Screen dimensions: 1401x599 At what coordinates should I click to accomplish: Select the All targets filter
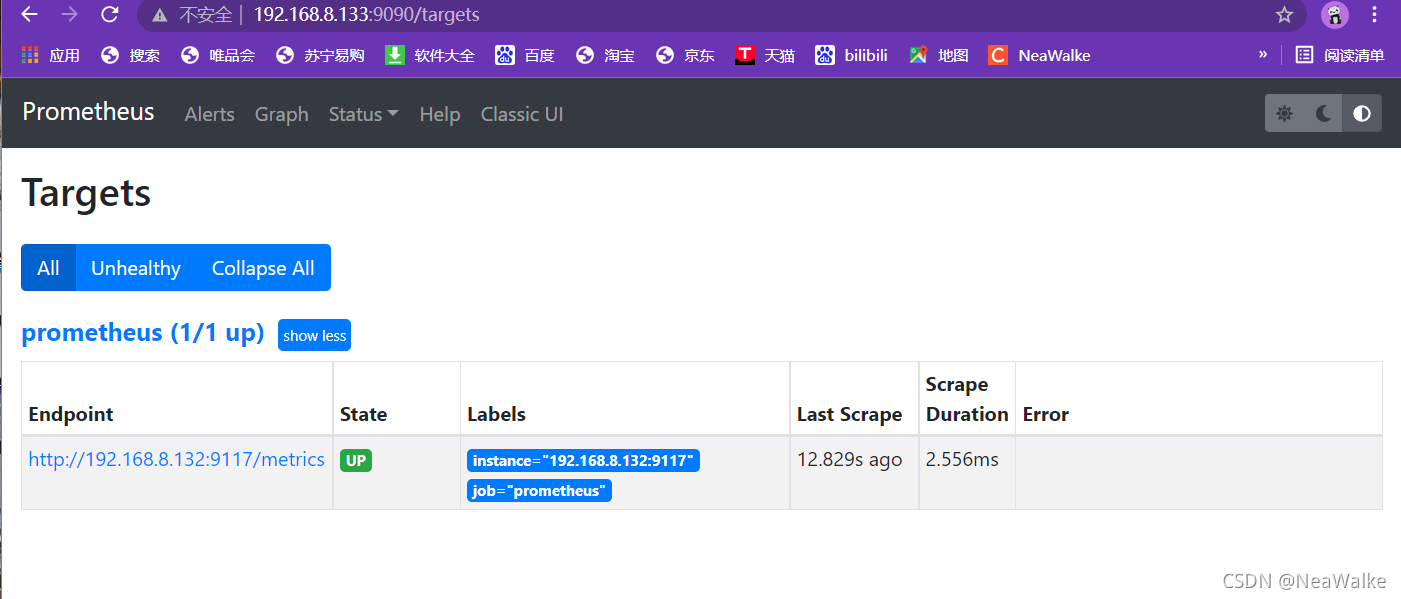48,268
